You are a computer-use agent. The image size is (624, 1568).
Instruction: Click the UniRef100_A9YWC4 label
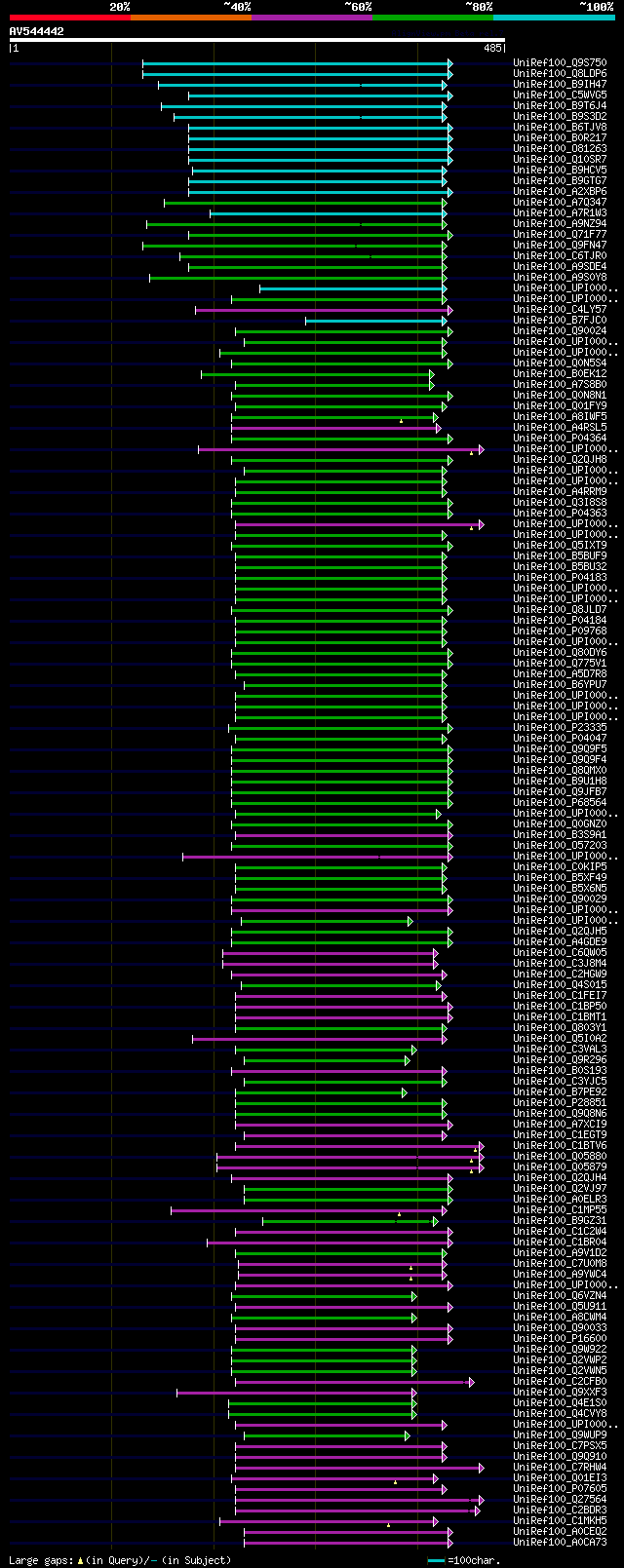coord(560,1275)
